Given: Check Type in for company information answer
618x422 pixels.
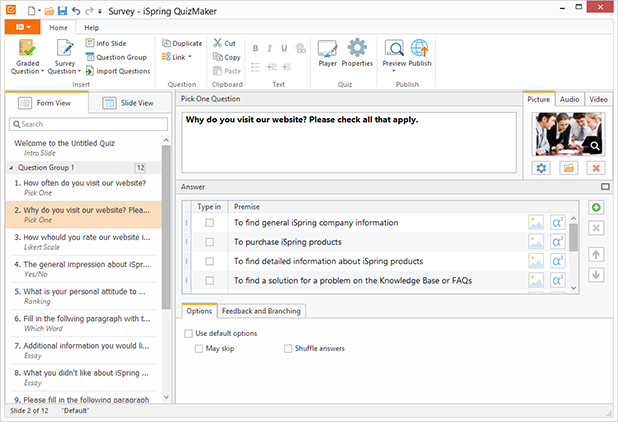Looking at the screenshot, I should tap(210, 223).
